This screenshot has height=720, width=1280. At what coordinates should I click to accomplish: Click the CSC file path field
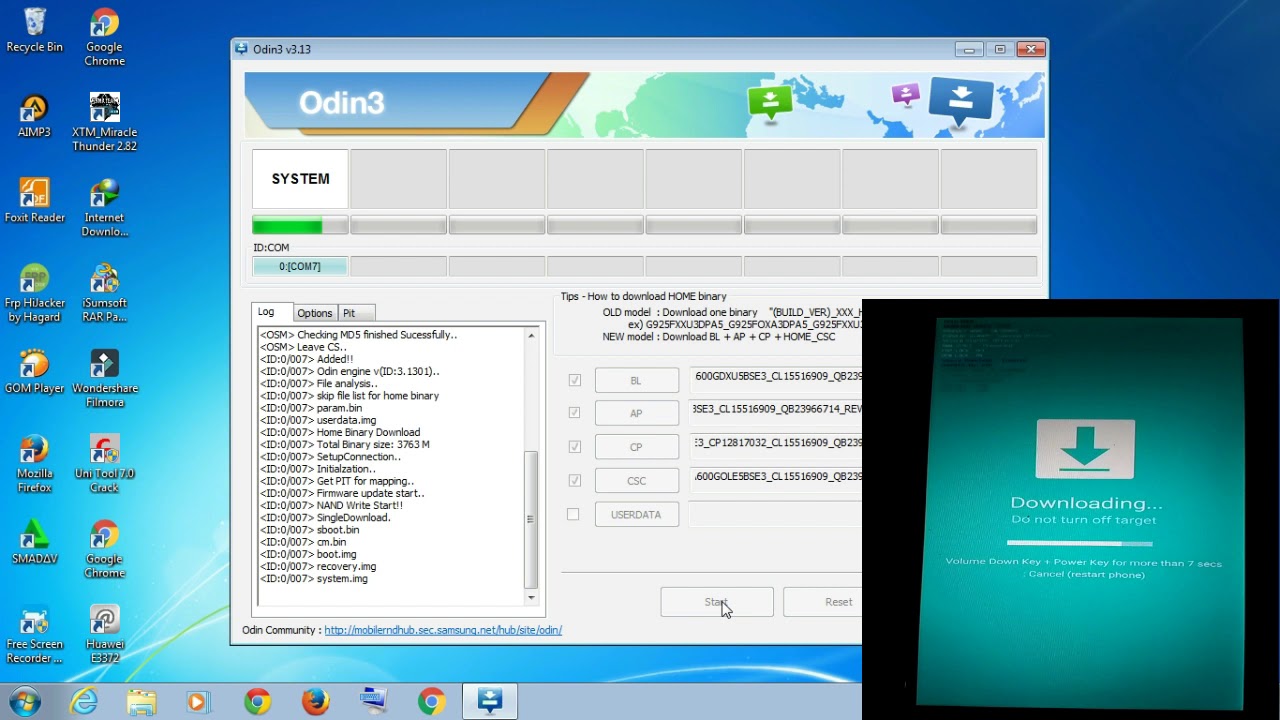click(775, 478)
